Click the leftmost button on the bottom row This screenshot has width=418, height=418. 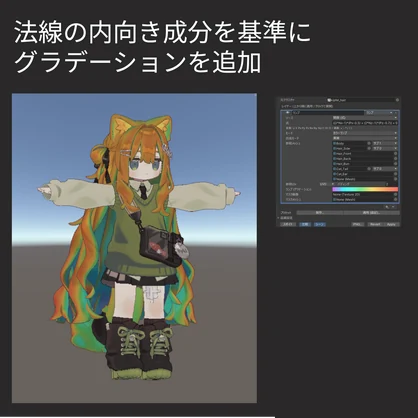point(288,224)
